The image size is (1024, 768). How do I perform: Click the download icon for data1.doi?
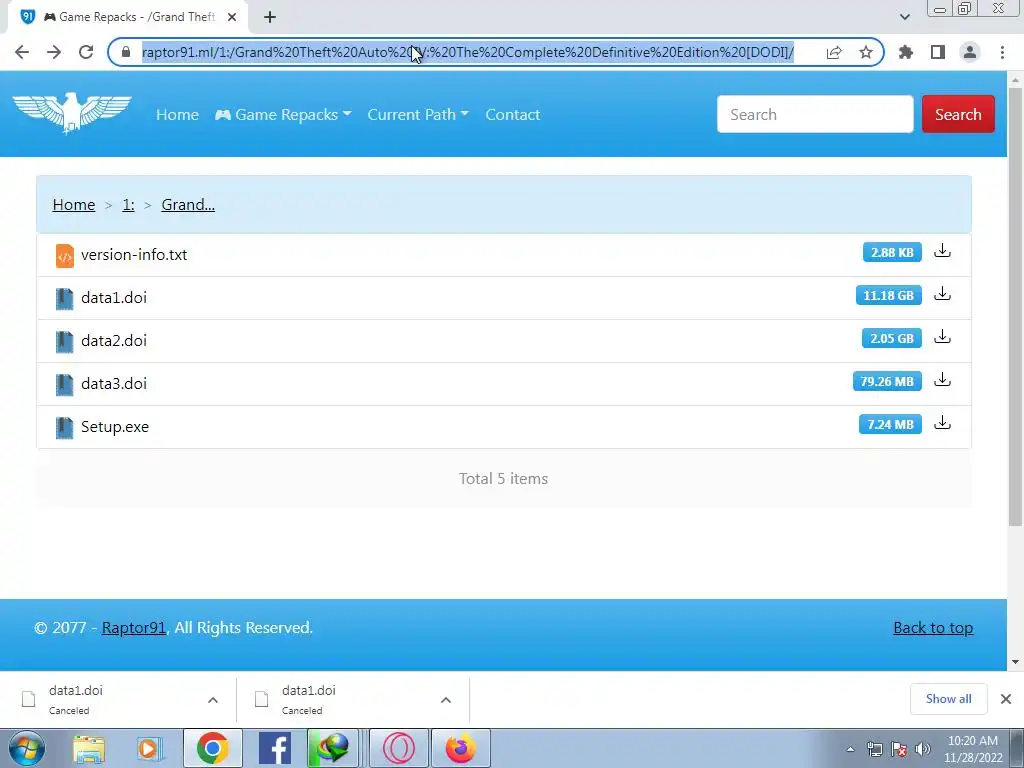942,294
